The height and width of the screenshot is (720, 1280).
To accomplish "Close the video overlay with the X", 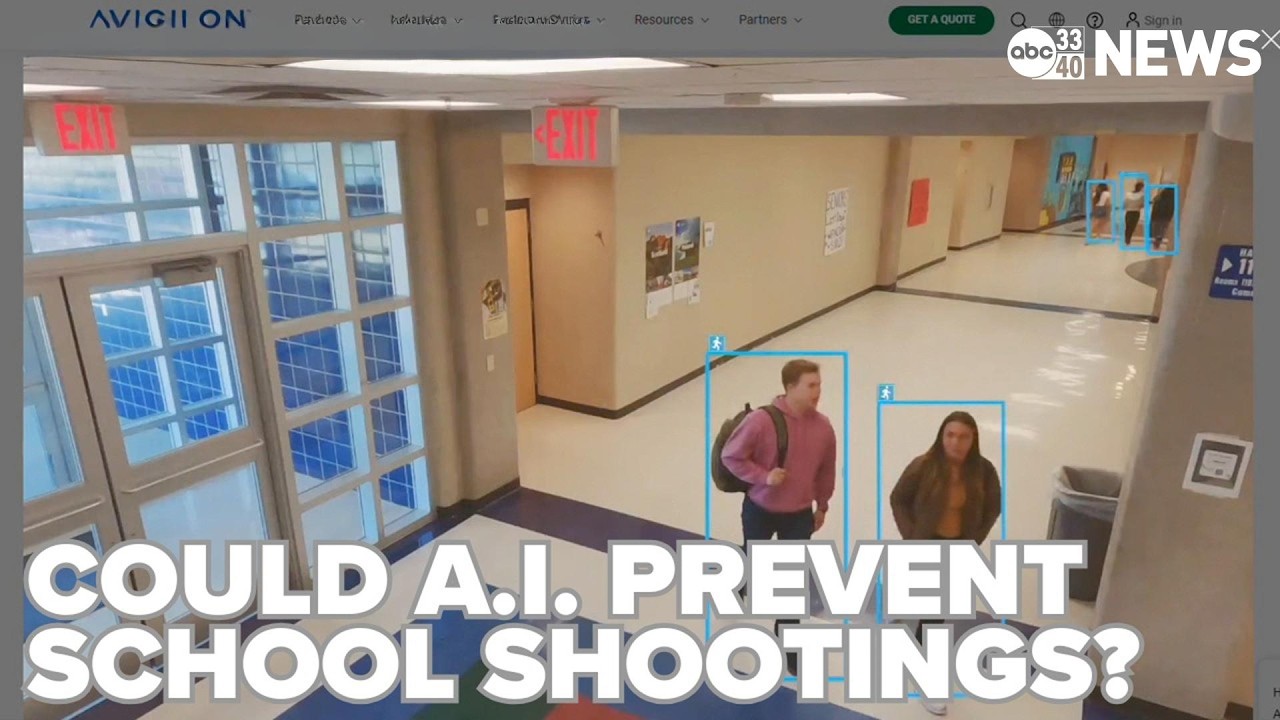I will tap(1270, 39).
